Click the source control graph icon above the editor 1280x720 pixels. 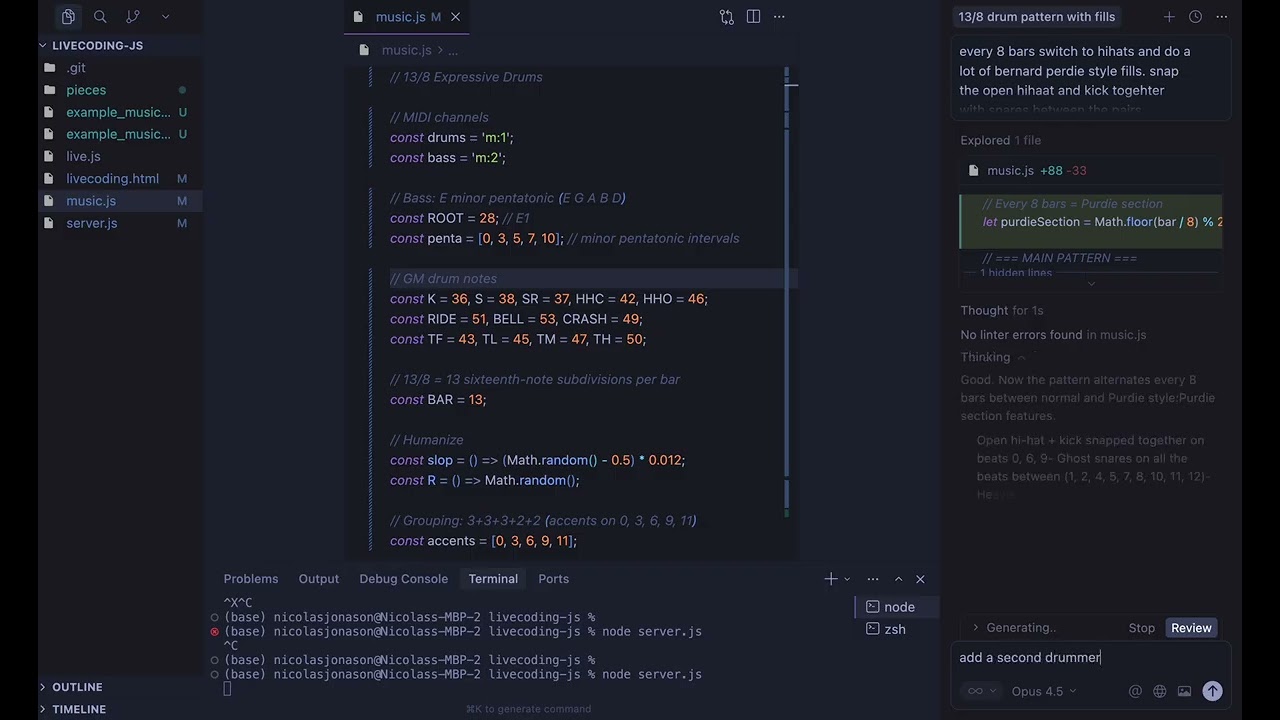(x=727, y=17)
